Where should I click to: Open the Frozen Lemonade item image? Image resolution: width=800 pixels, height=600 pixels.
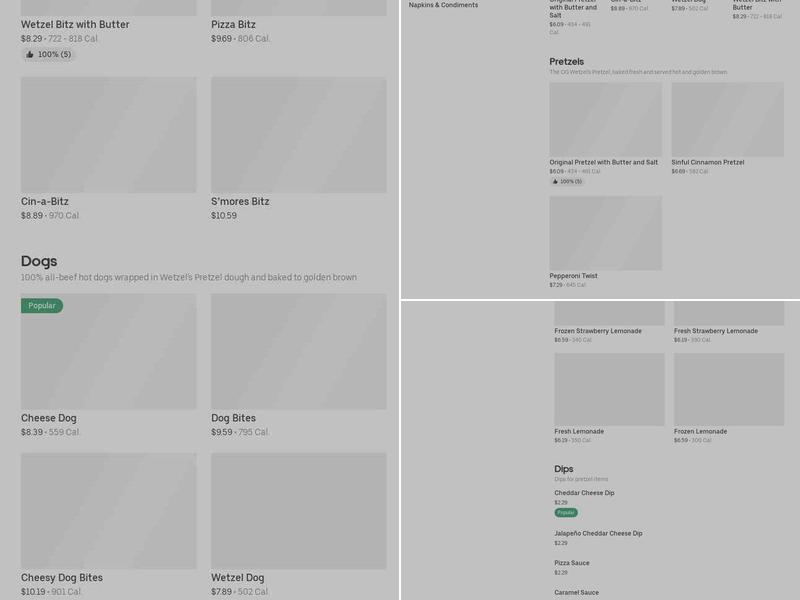click(728, 389)
